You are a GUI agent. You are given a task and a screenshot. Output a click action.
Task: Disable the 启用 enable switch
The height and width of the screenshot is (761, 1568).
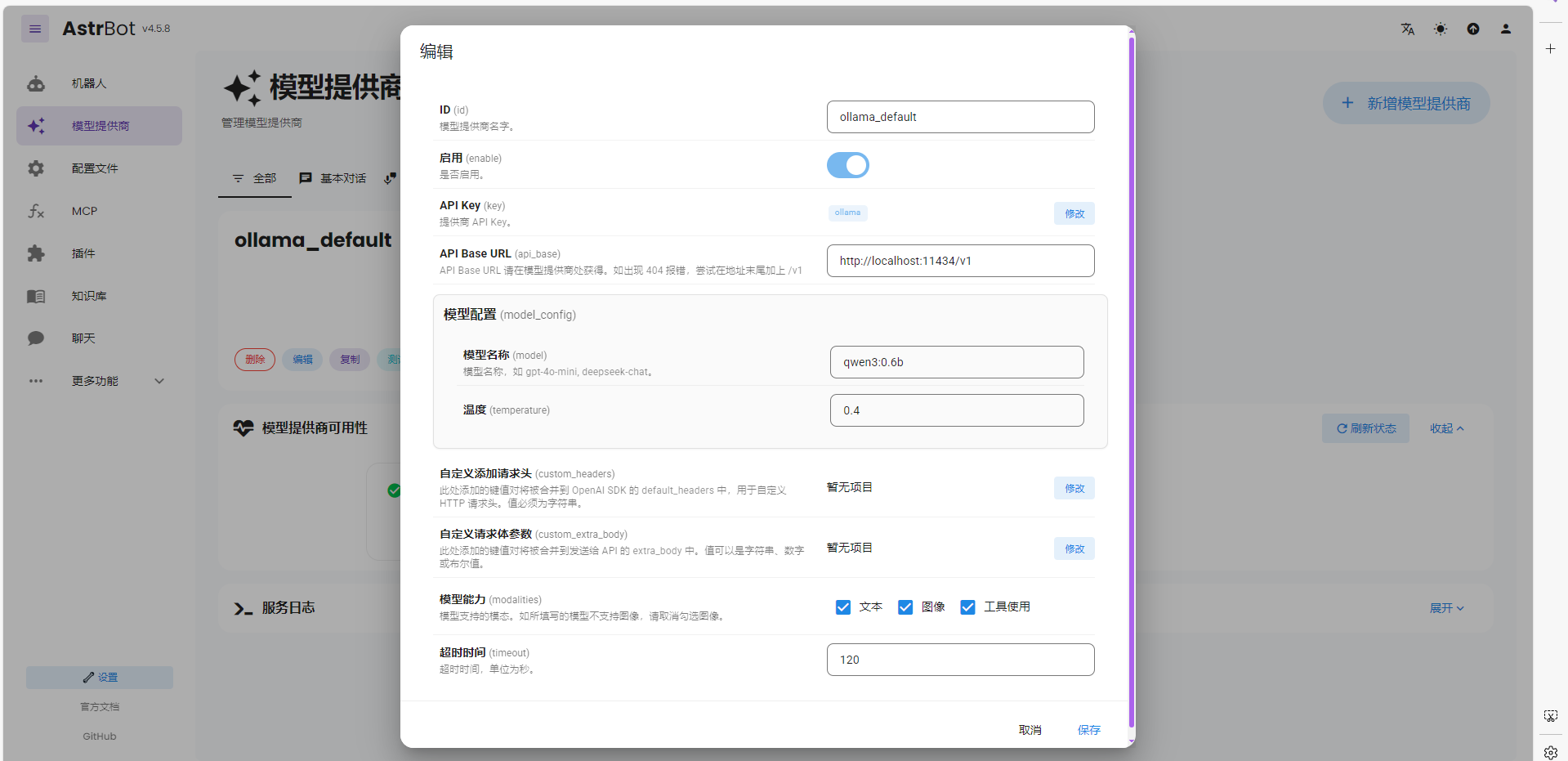[x=847, y=165]
